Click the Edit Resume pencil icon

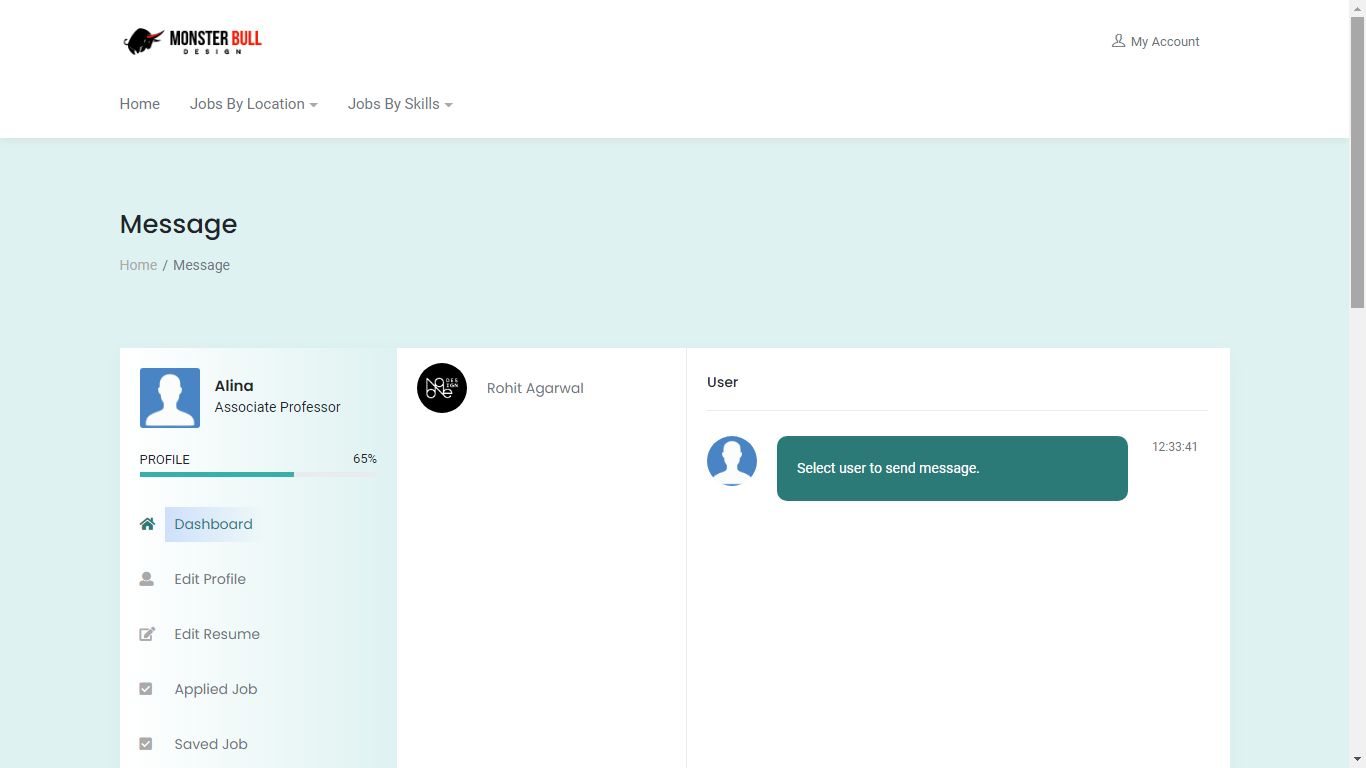[x=147, y=634]
